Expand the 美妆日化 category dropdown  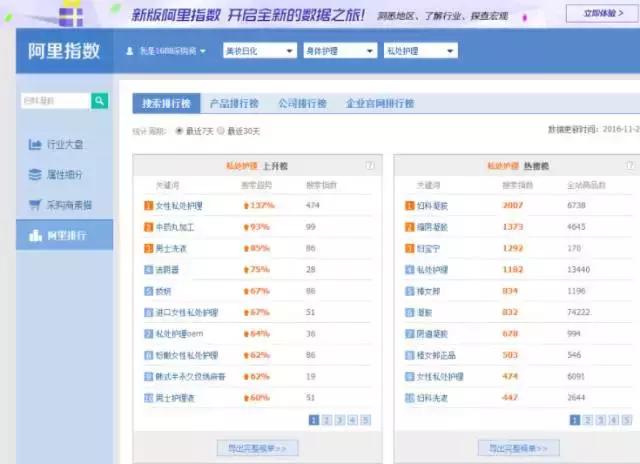(259, 50)
